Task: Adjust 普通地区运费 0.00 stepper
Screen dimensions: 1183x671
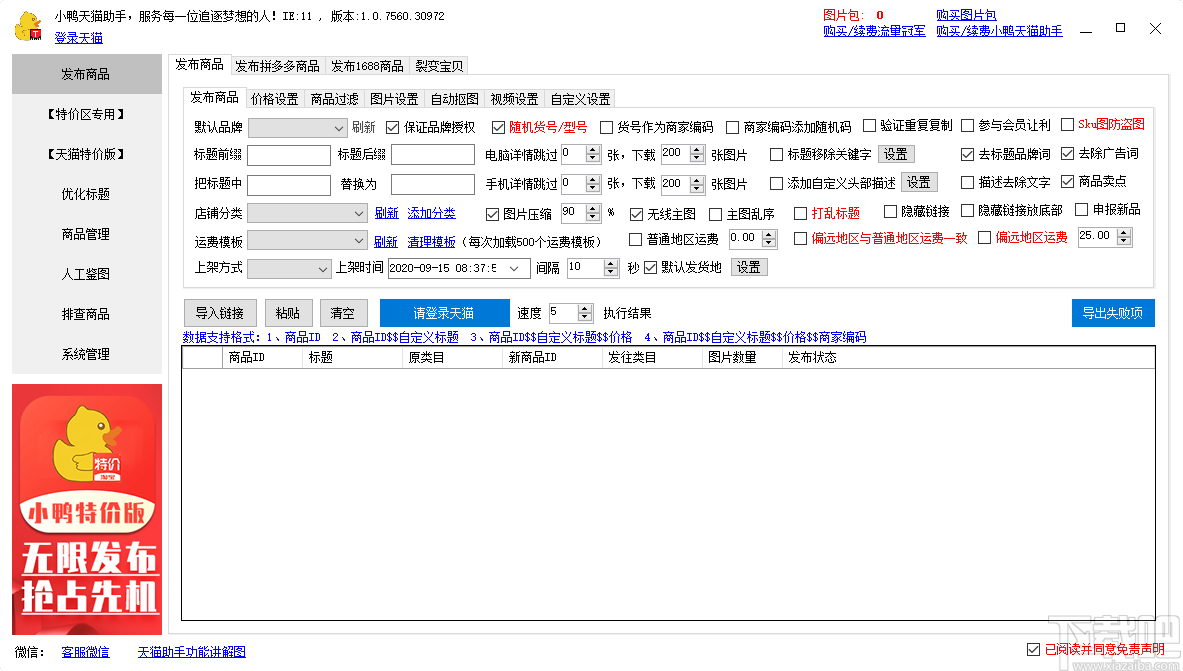Action: (769, 239)
